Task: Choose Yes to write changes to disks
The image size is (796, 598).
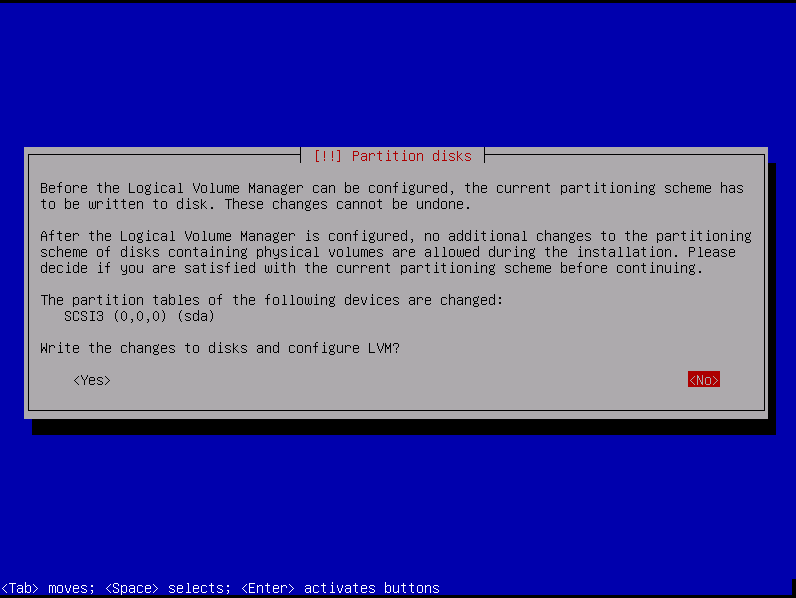Action: coord(92,380)
